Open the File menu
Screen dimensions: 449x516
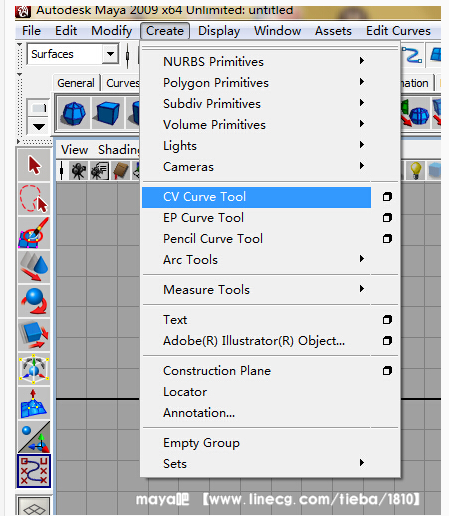click(x=31, y=31)
